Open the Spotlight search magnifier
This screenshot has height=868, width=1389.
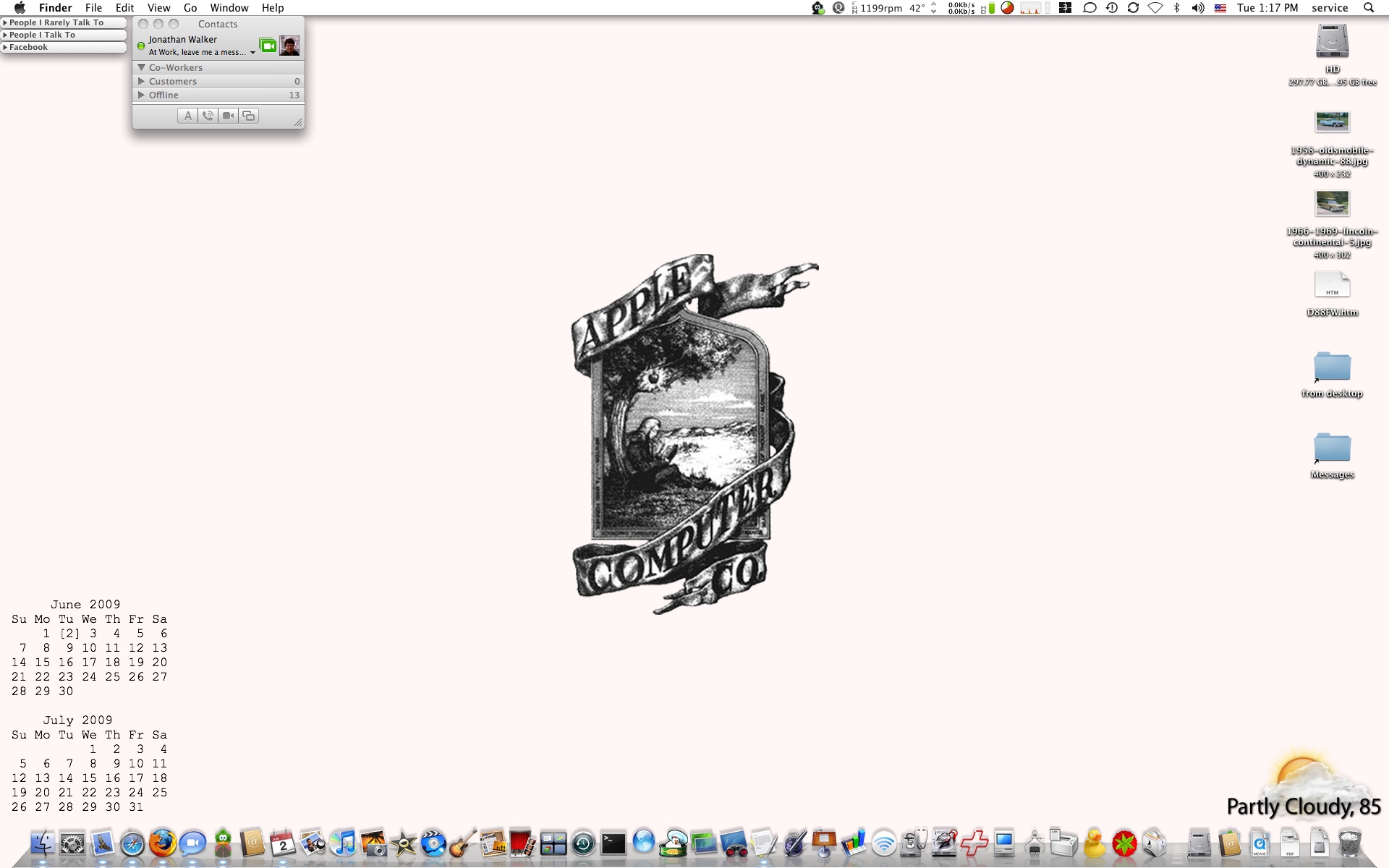click(1368, 8)
